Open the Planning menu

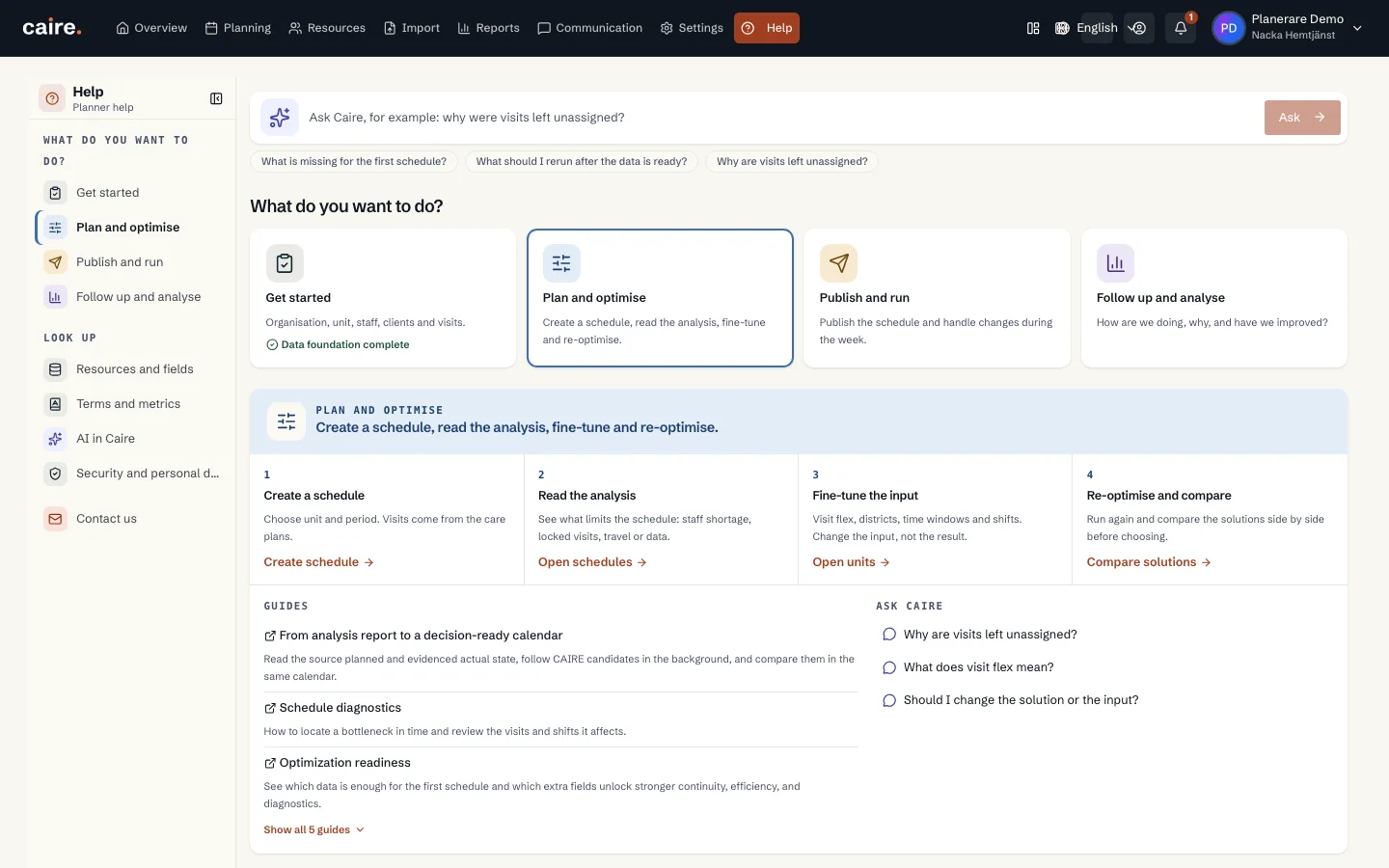click(x=238, y=28)
